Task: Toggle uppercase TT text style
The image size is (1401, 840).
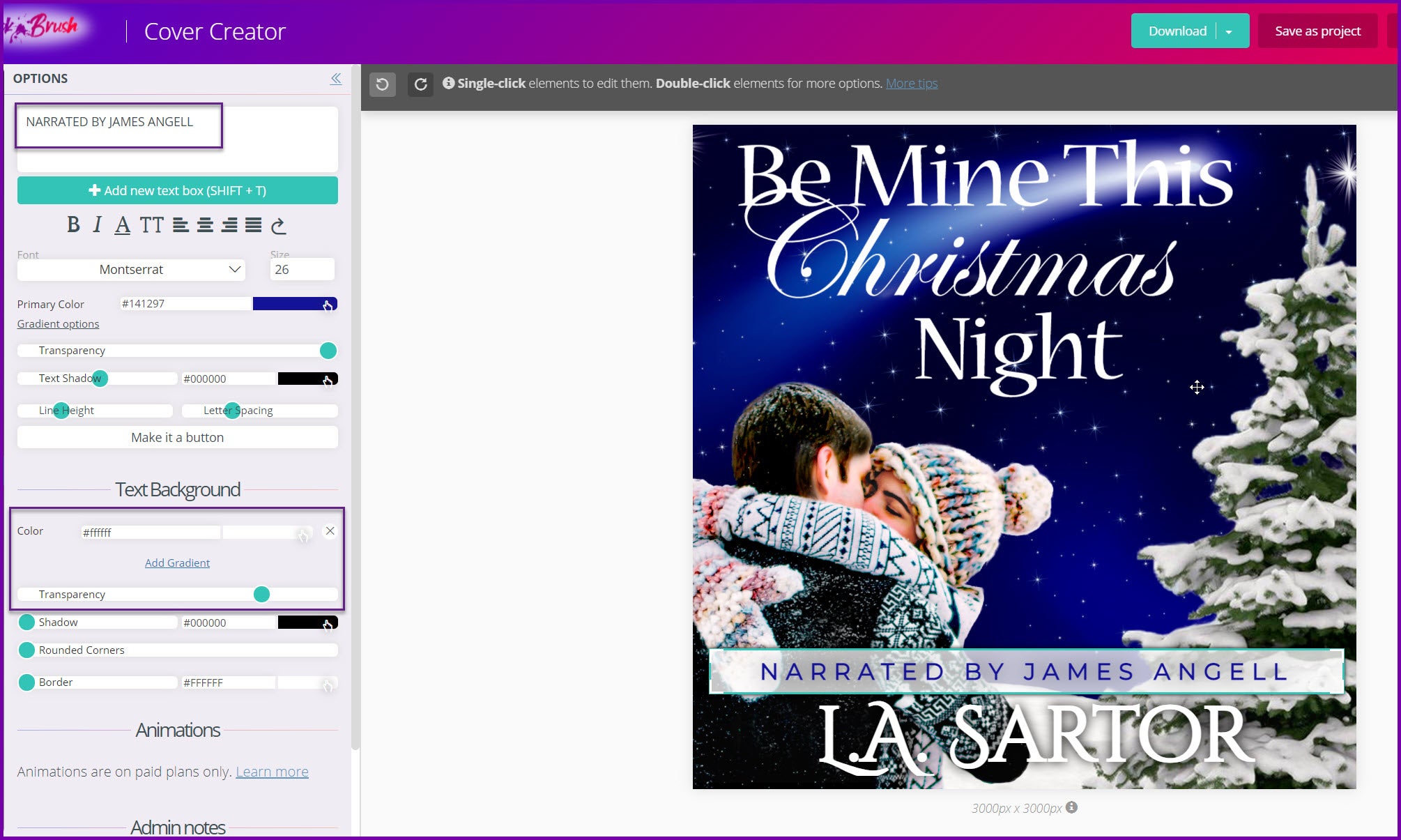Action: (x=151, y=224)
